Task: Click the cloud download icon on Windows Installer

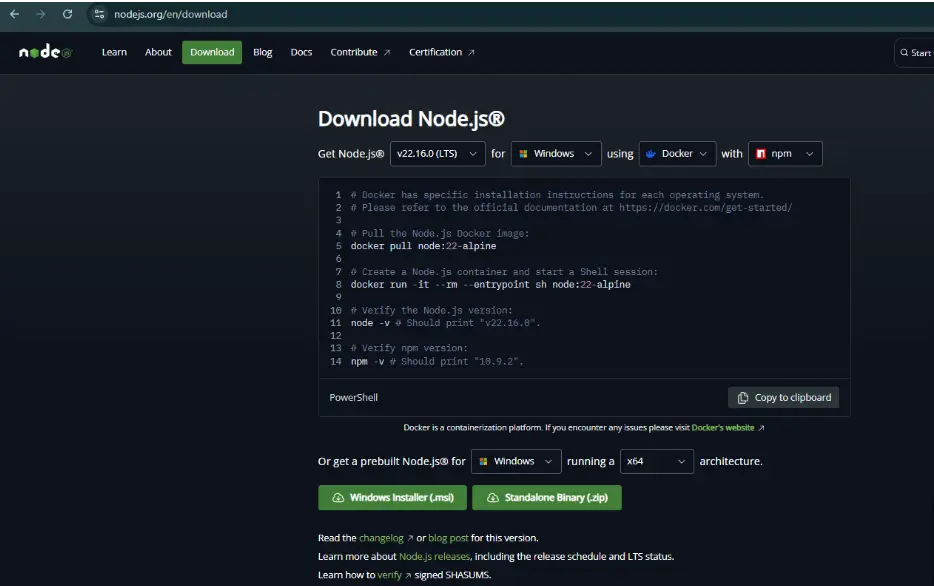Action: [x=338, y=497]
